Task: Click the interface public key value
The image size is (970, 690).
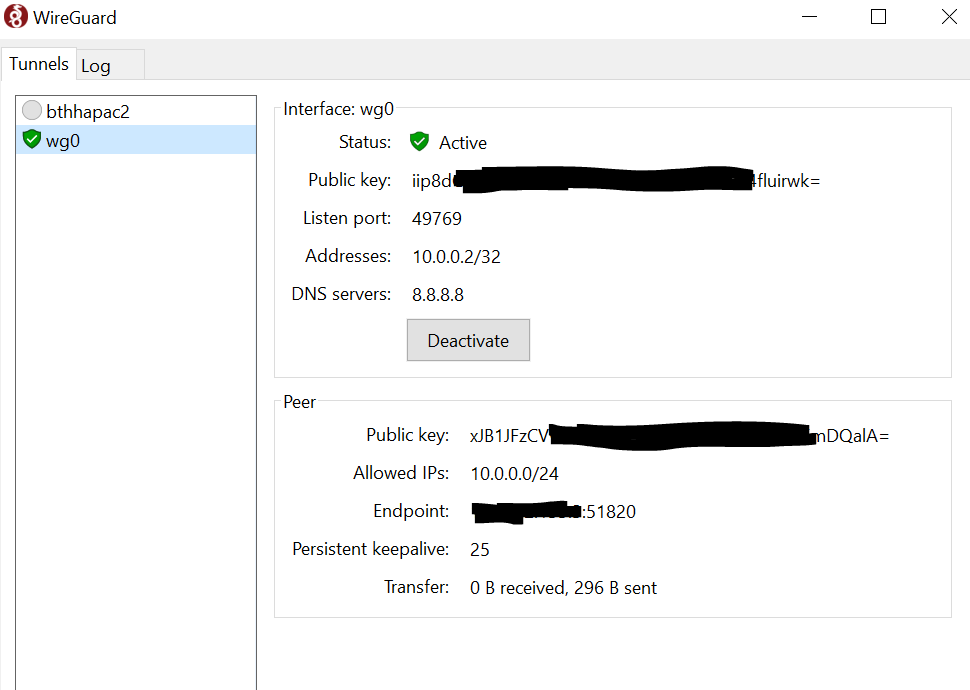Action: click(615, 181)
